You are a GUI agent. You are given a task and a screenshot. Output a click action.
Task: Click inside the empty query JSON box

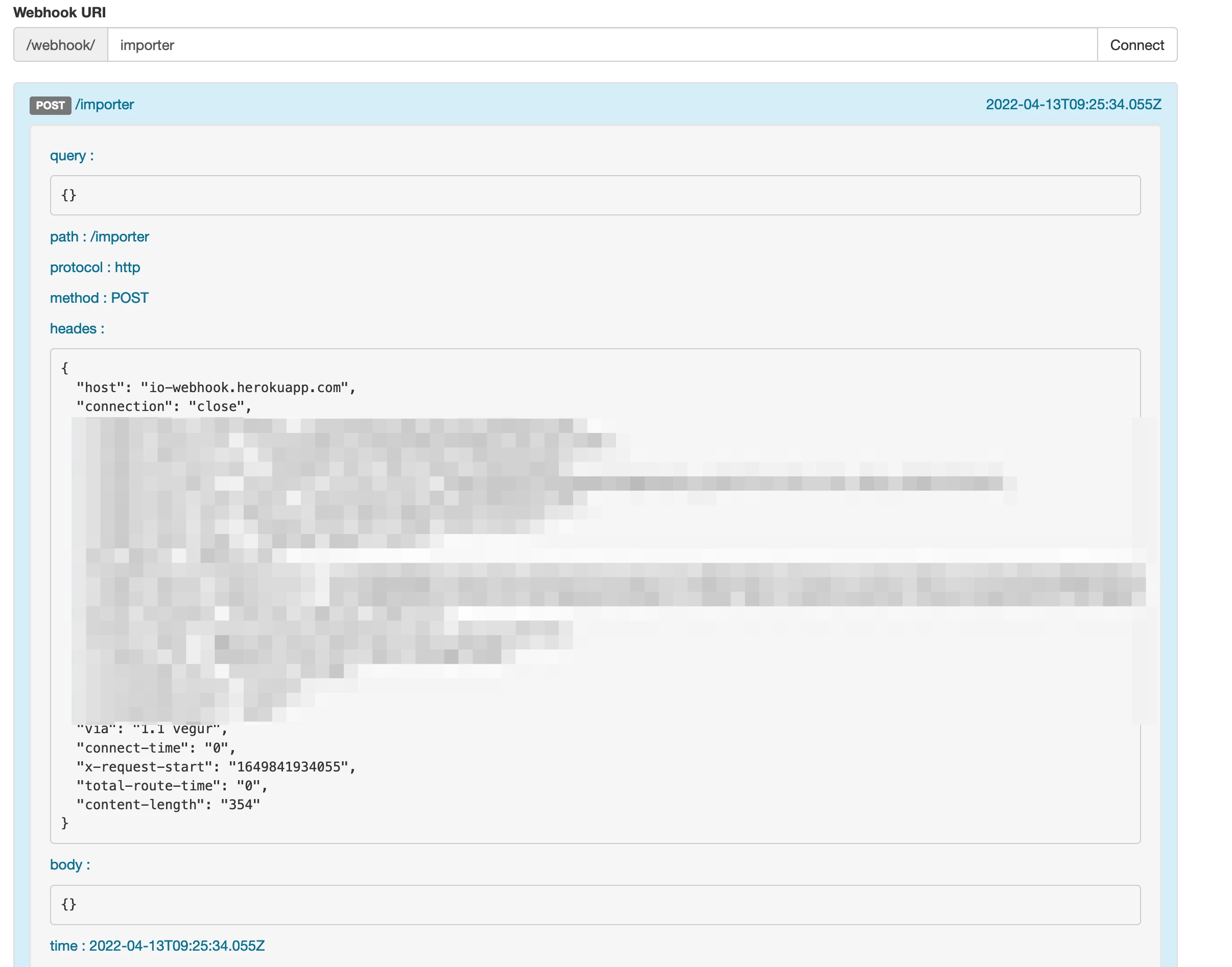pos(595,196)
